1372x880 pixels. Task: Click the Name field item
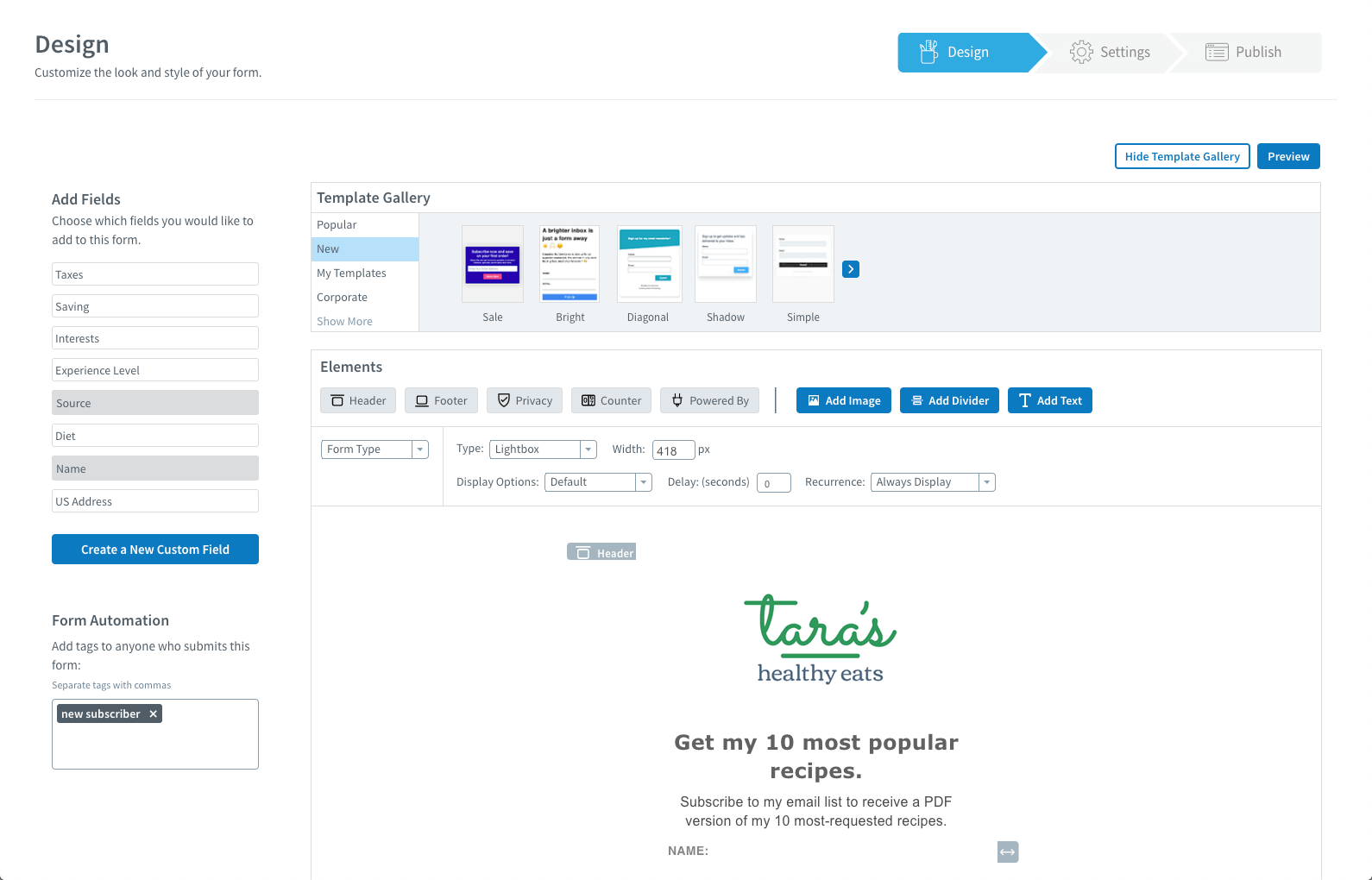coord(155,468)
